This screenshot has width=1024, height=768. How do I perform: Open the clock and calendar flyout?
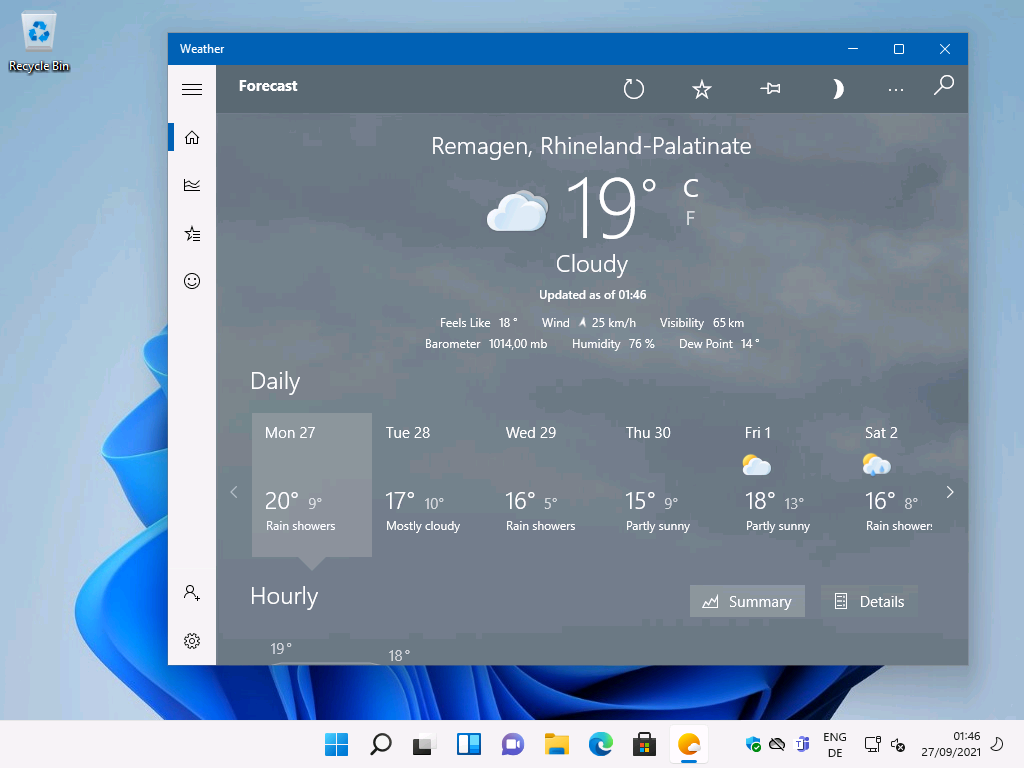[x=951, y=744]
